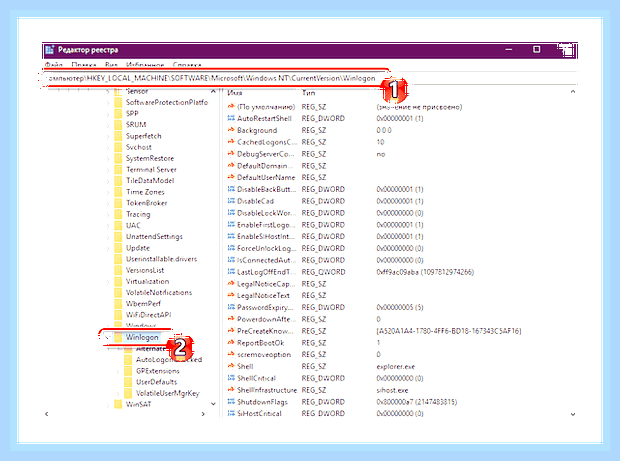Click the Background string value icon
The image size is (620, 461).
(231, 130)
